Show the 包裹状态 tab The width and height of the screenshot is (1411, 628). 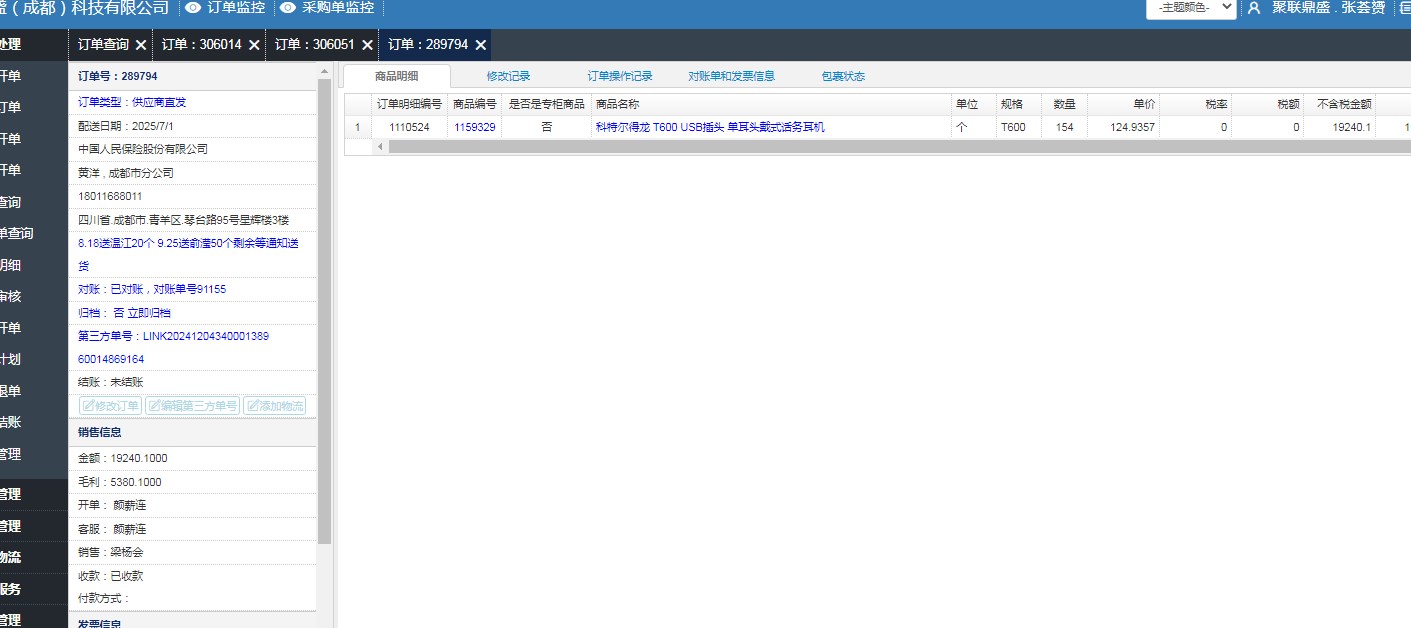843,76
